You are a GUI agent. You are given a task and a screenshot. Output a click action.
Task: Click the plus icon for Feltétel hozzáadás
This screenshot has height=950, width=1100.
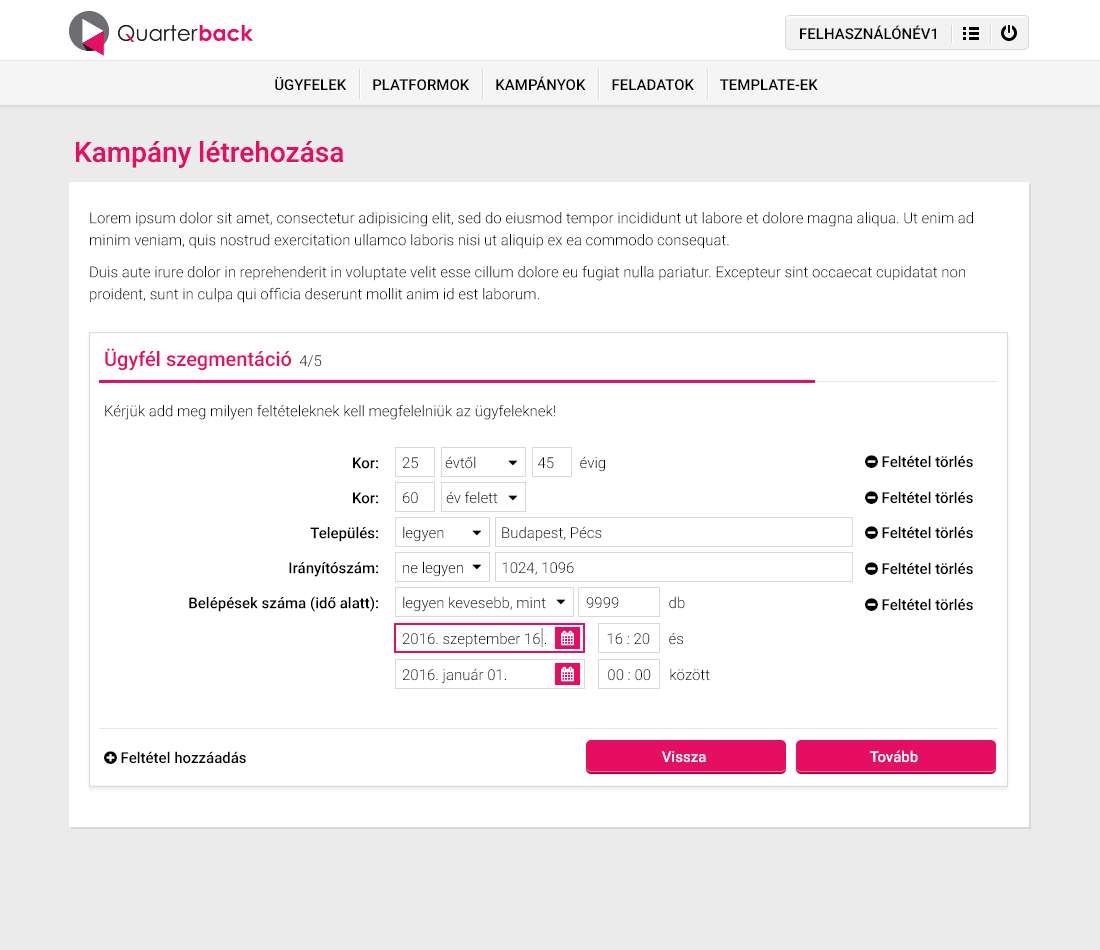point(110,758)
